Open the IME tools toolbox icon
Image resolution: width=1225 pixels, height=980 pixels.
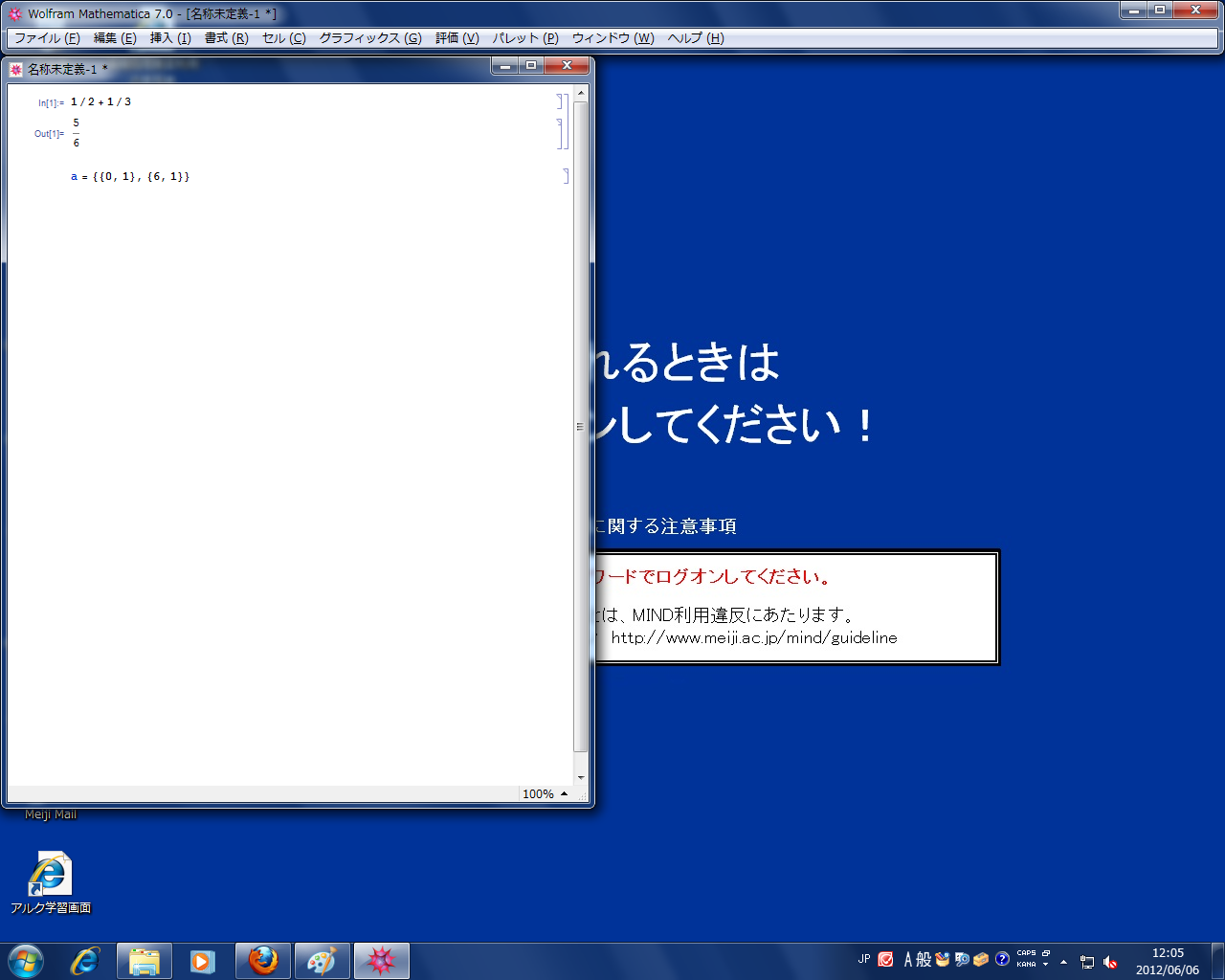(x=981, y=959)
